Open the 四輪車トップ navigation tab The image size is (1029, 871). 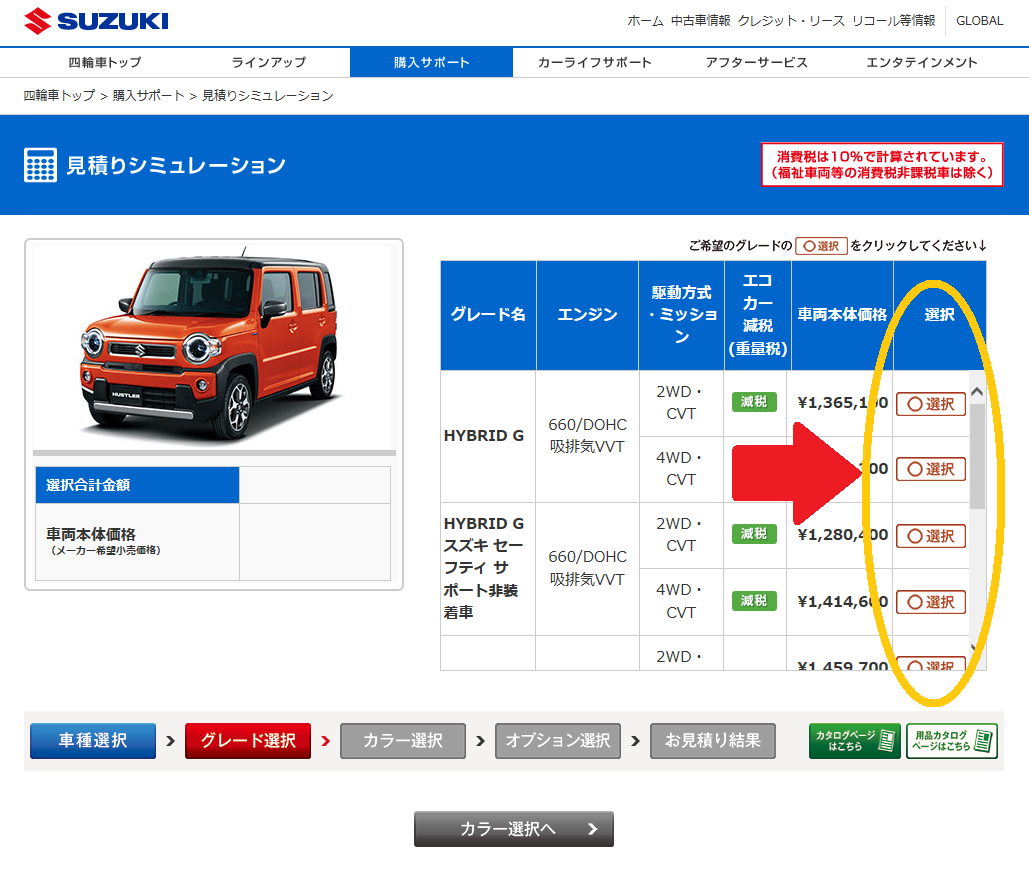105,62
